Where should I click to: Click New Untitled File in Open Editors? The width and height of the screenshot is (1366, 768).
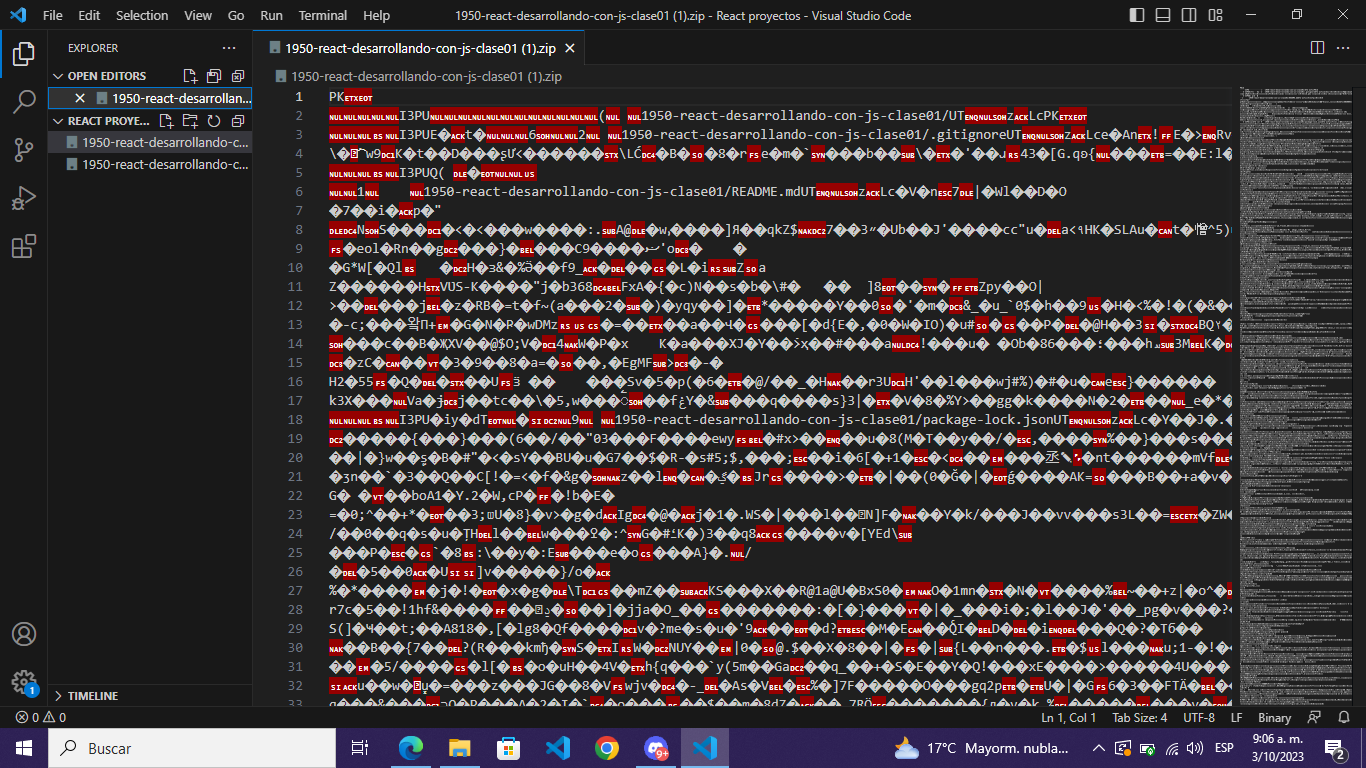click(190, 76)
